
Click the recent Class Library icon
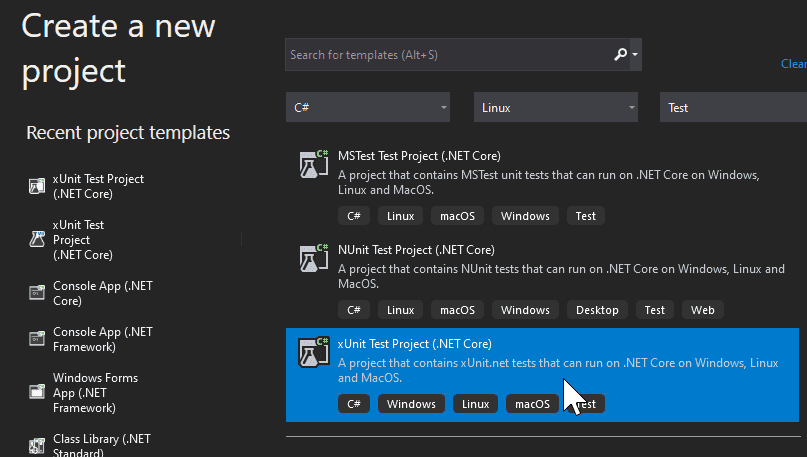37,445
